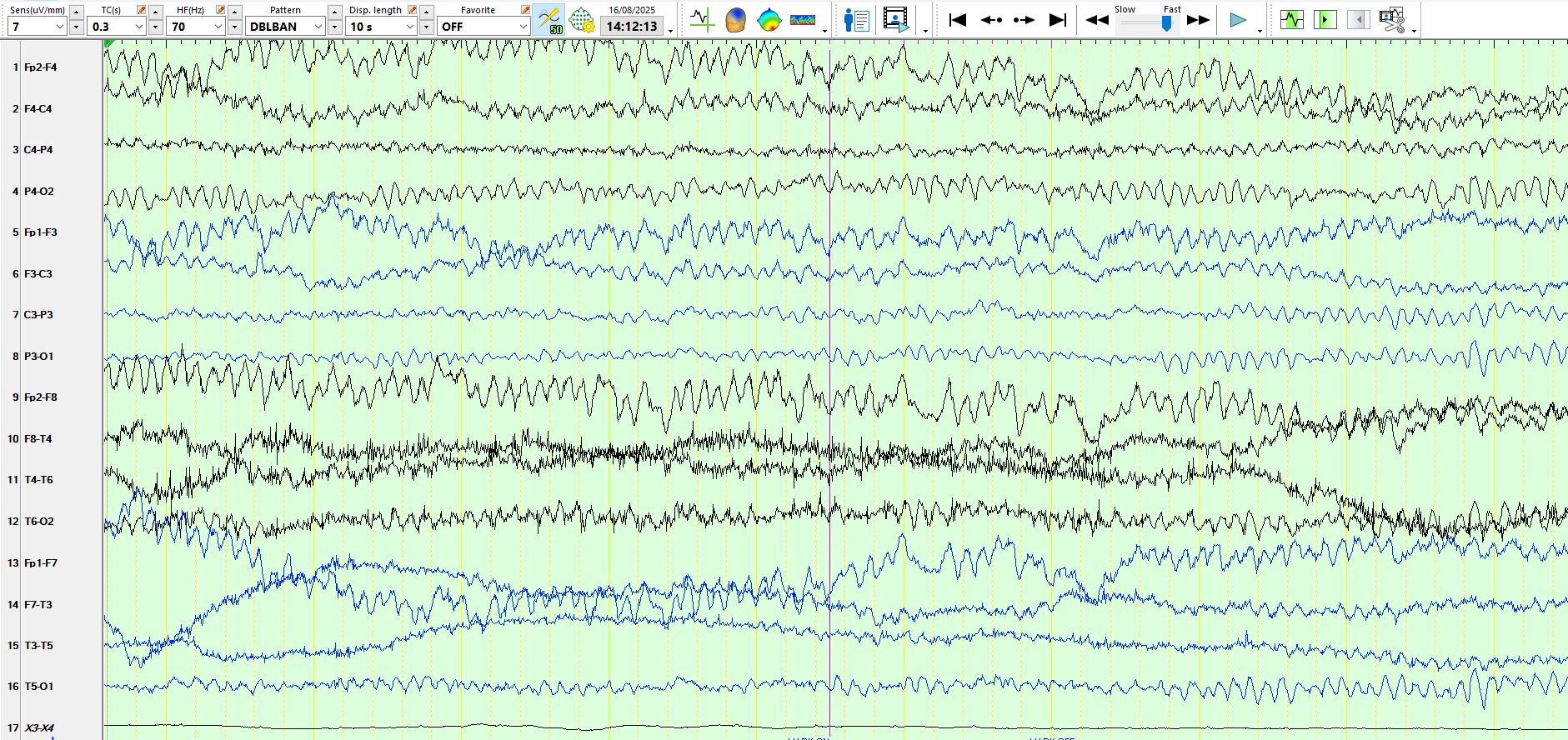Screen dimensions: 1568x740
Task: Open the patient information panel icon
Action: (856, 19)
